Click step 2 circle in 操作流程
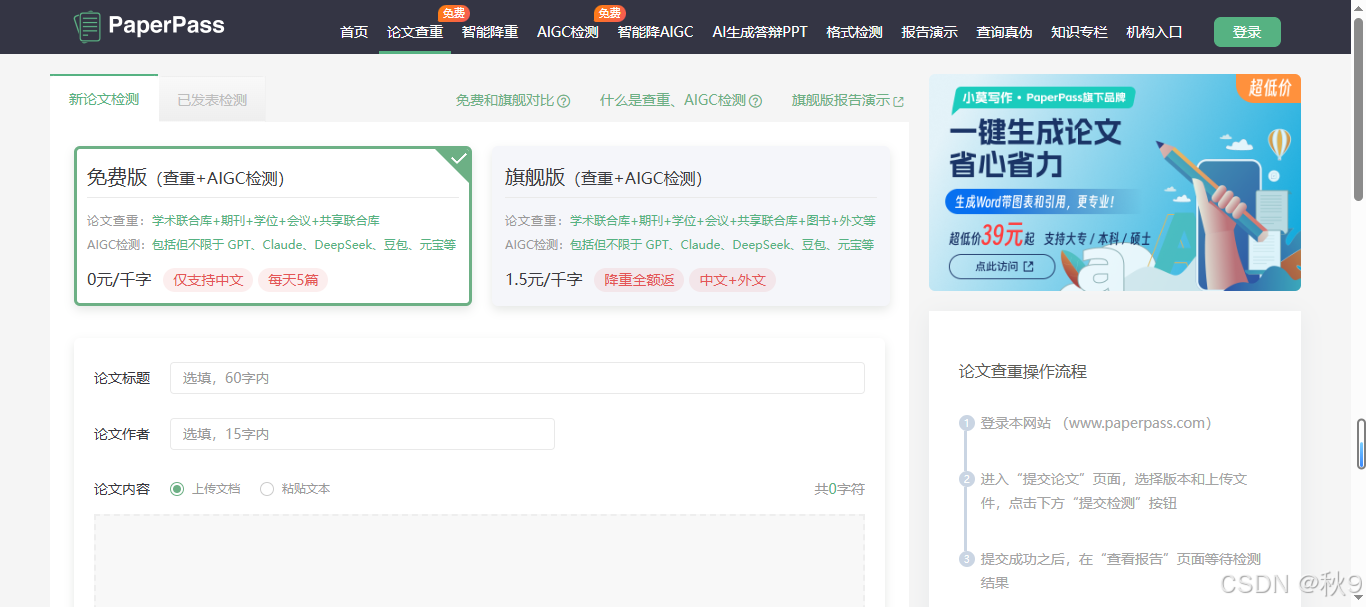This screenshot has width=1366, height=607. pos(967,479)
